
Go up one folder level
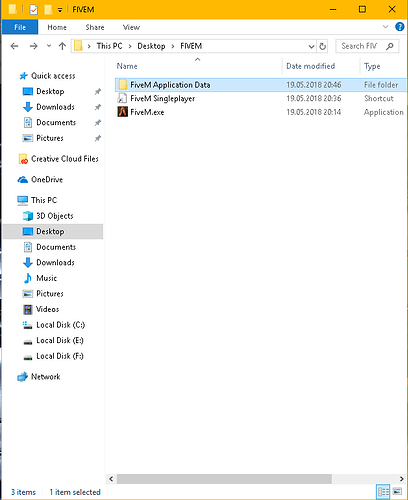(x=62, y=46)
